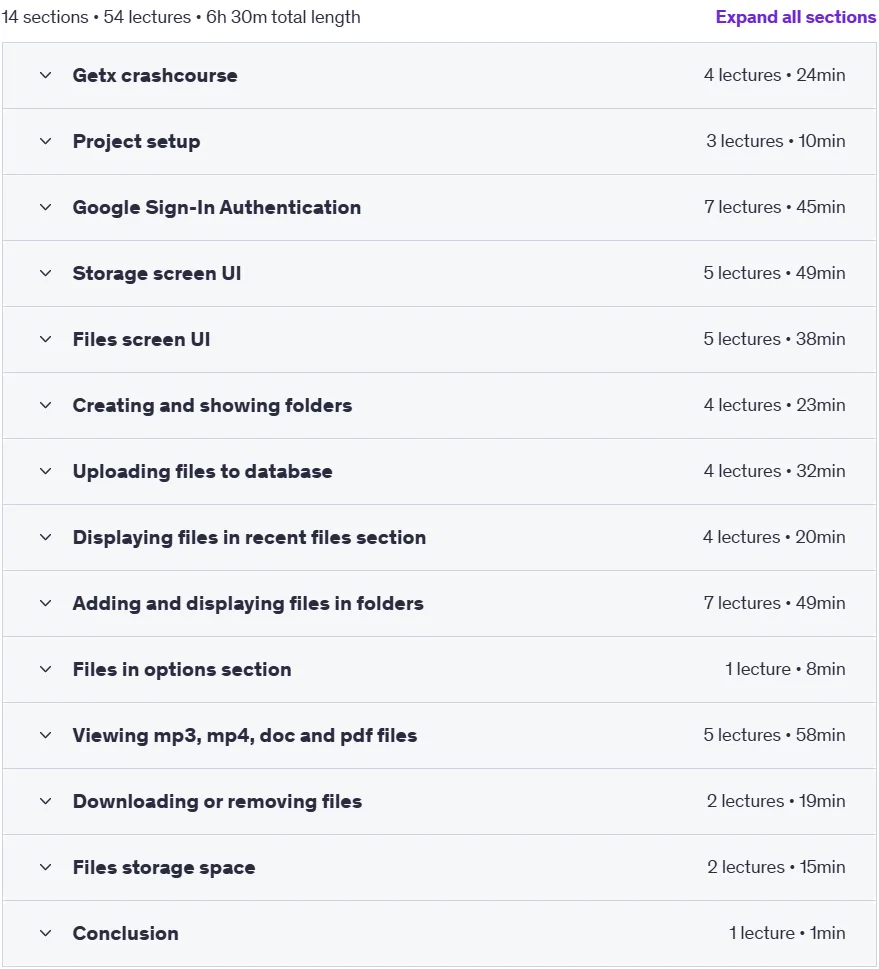Click 2 lectures • 19min row summary

[776, 801]
